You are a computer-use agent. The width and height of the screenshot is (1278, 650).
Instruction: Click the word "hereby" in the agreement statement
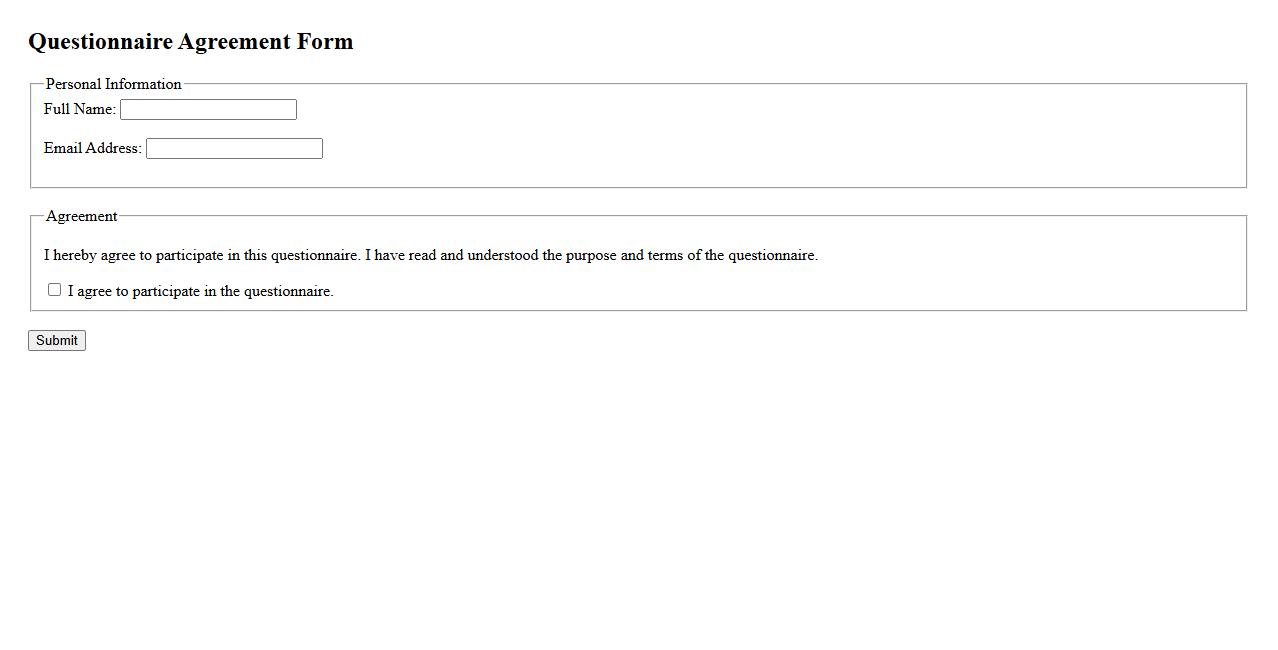pos(74,255)
